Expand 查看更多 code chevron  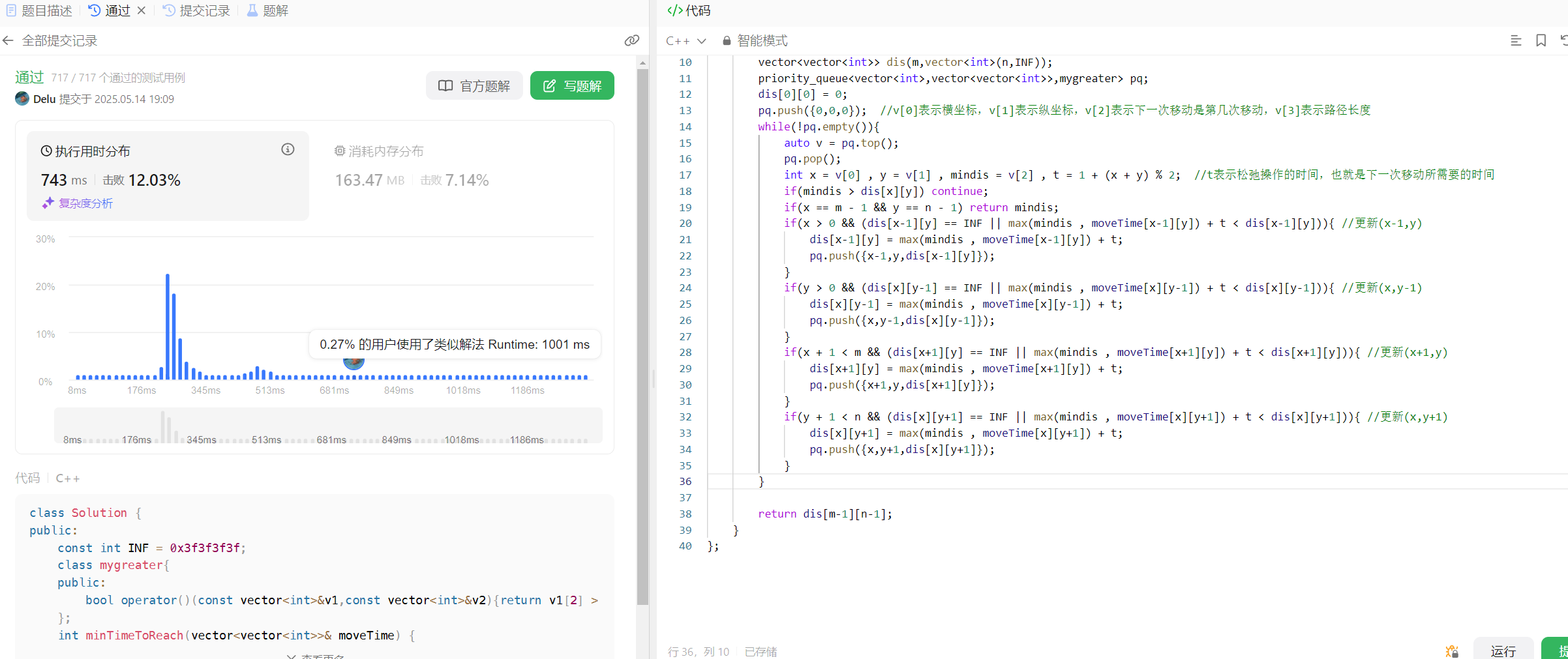pyautogui.click(x=291, y=656)
